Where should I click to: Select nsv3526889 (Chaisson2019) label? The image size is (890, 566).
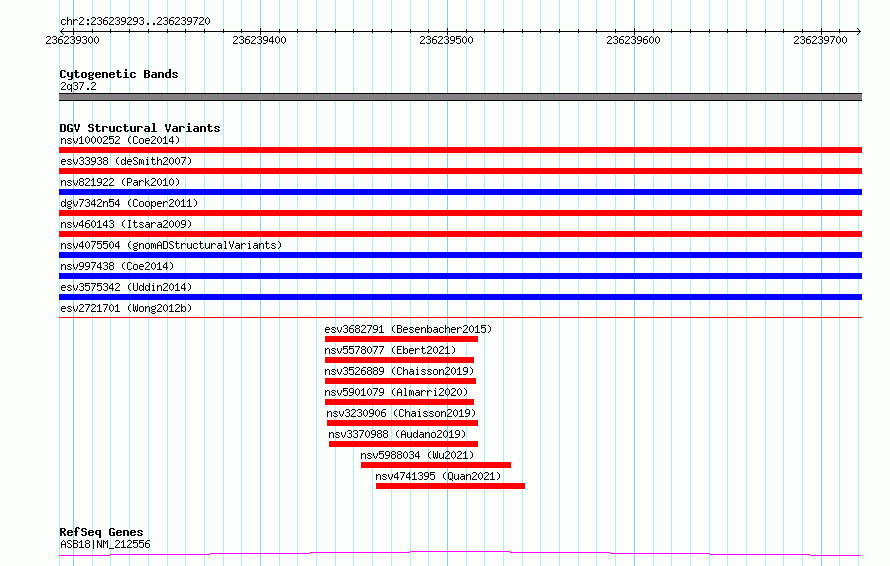(399, 371)
